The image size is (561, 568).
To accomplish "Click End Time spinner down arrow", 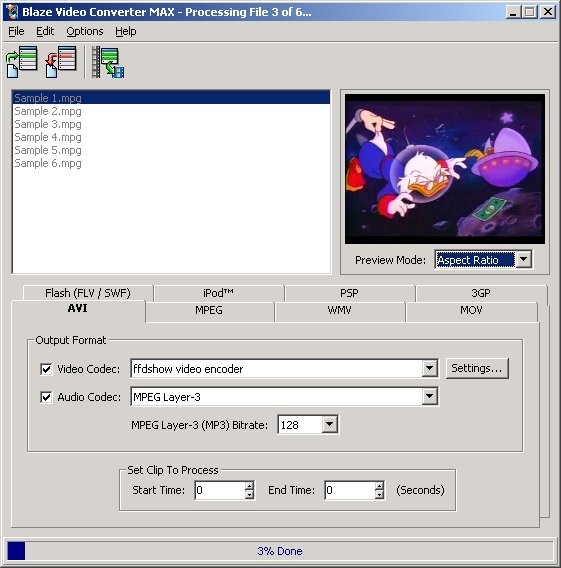I will [379, 494].
